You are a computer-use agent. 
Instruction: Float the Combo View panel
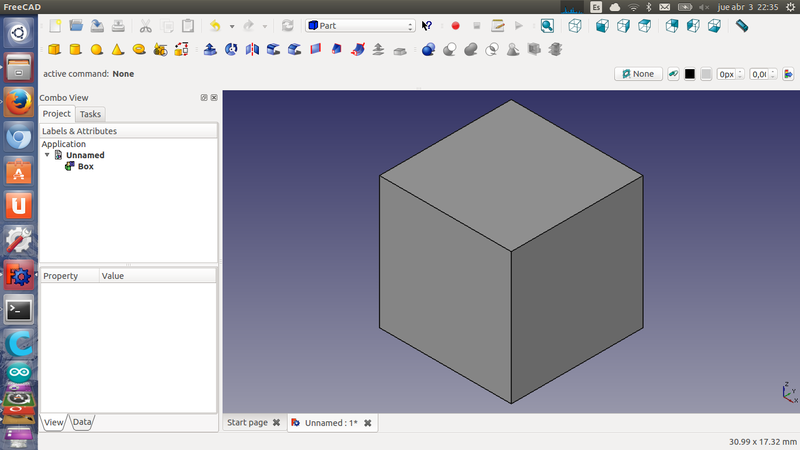[204, 97]
